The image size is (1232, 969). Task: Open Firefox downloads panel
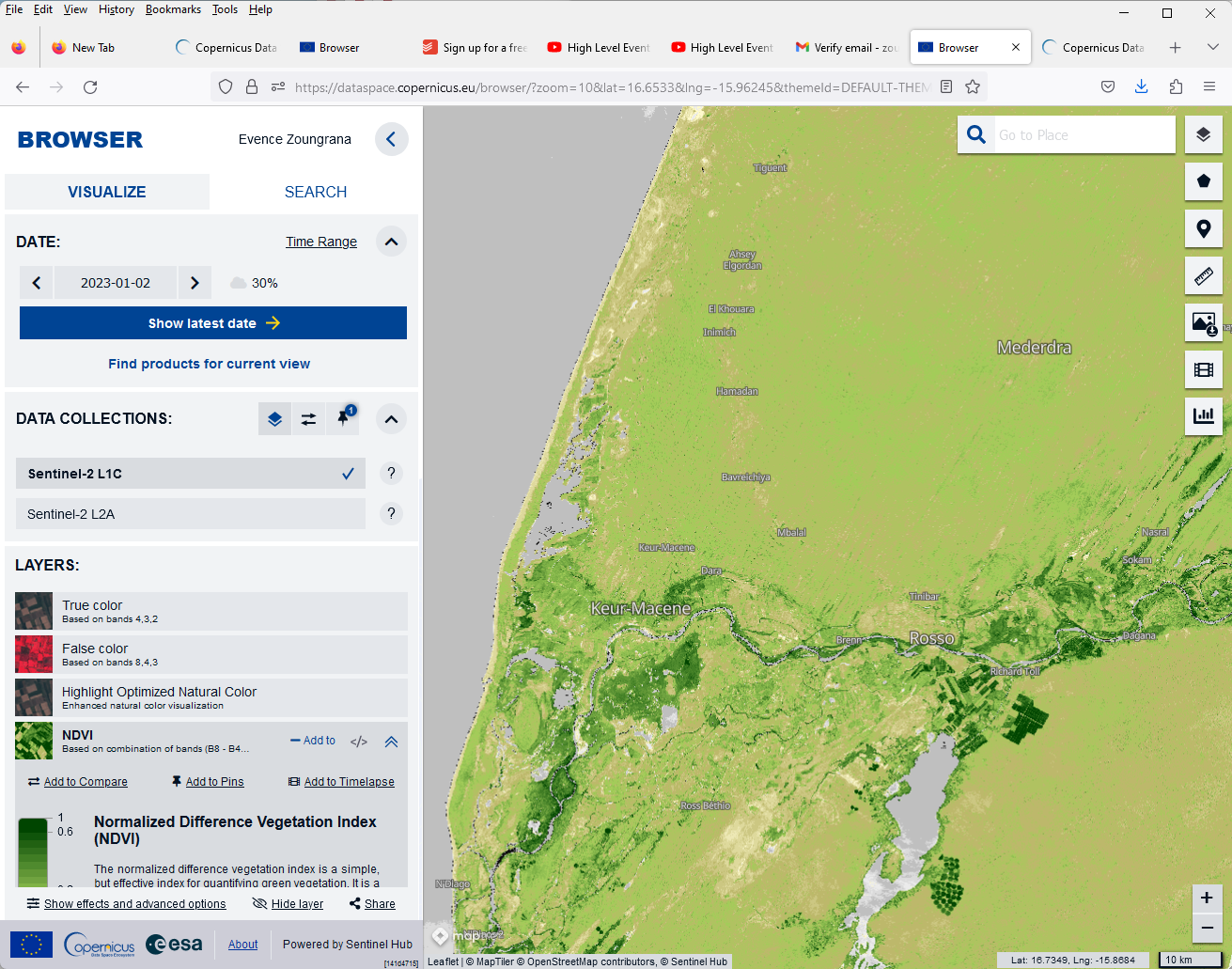(1141, 86)
